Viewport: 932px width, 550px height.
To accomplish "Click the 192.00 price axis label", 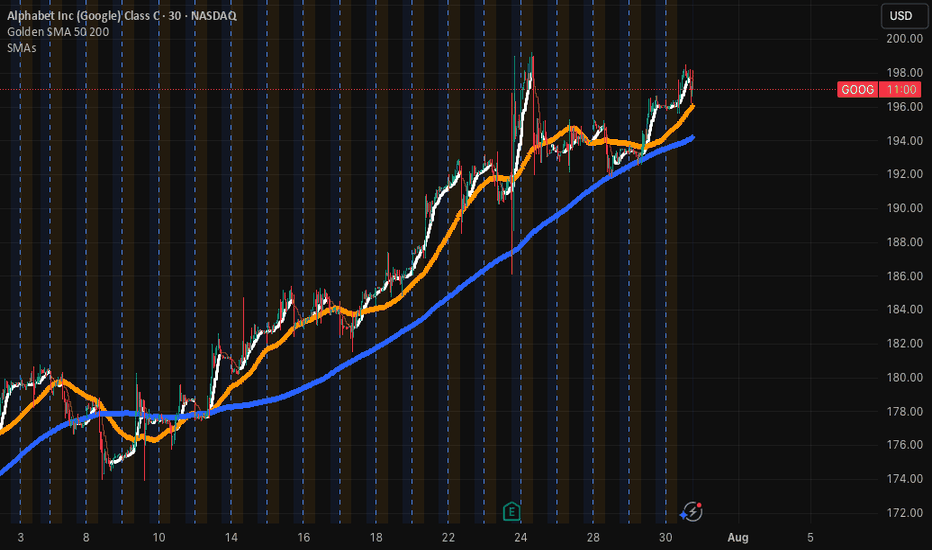I will [904, 174].
